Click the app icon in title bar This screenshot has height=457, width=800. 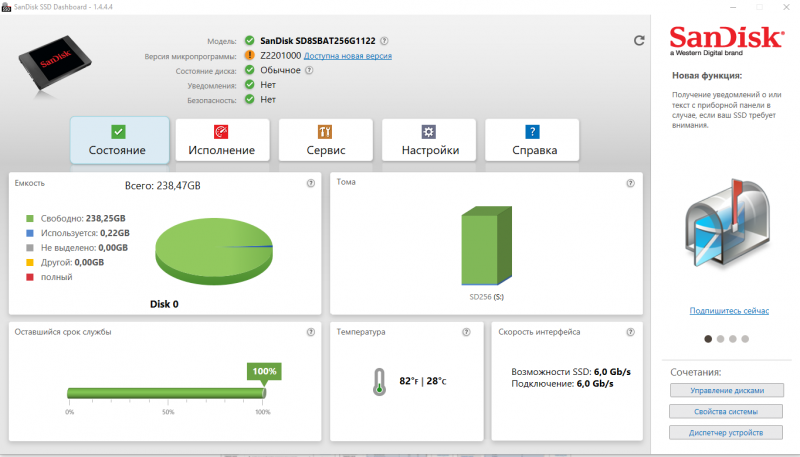[x=6, y=7]
